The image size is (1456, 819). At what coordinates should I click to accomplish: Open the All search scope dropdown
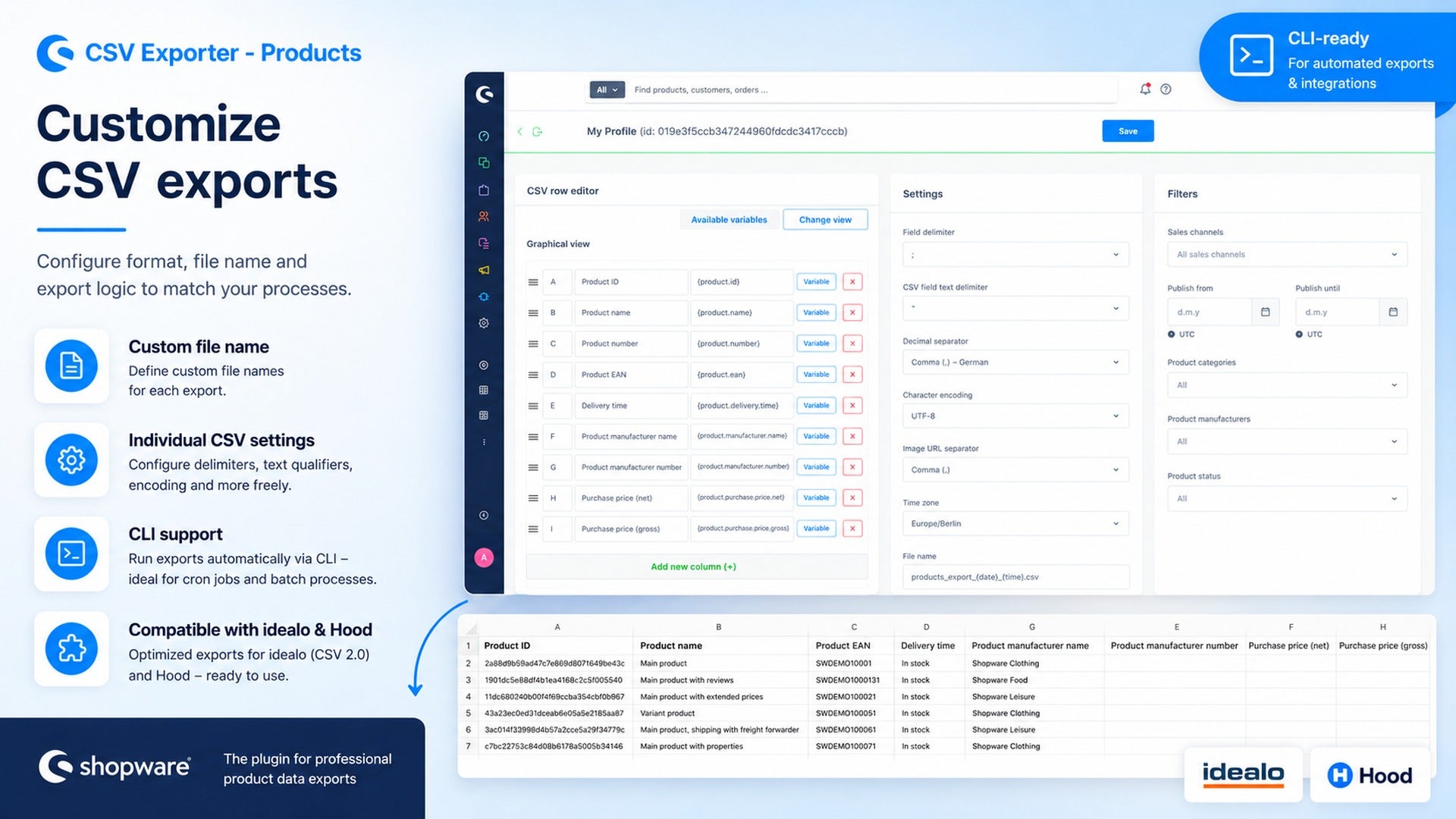point(607,89)
